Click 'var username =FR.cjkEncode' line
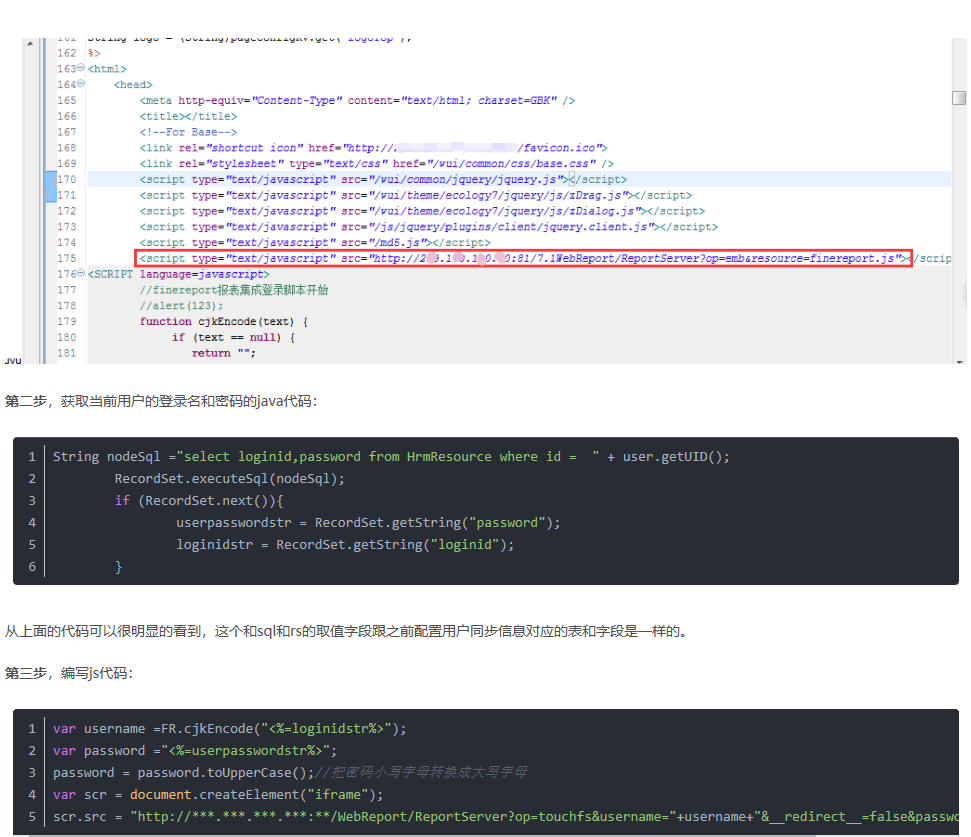The height and width of the screenshot is (837, 971). (x=230, y=729)
